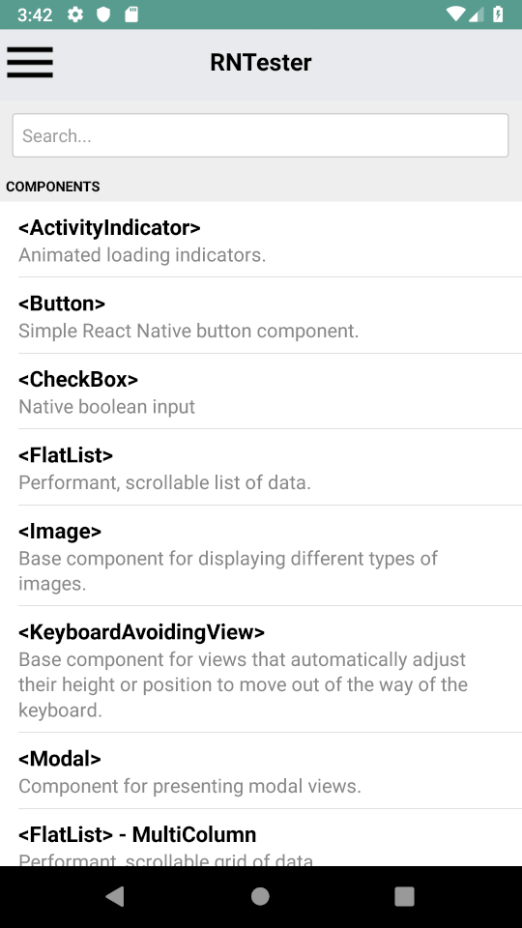Viewport: 522px width, 928px height.
Task: Tap the COMPONENTS section header
Action: coord(53,186)
